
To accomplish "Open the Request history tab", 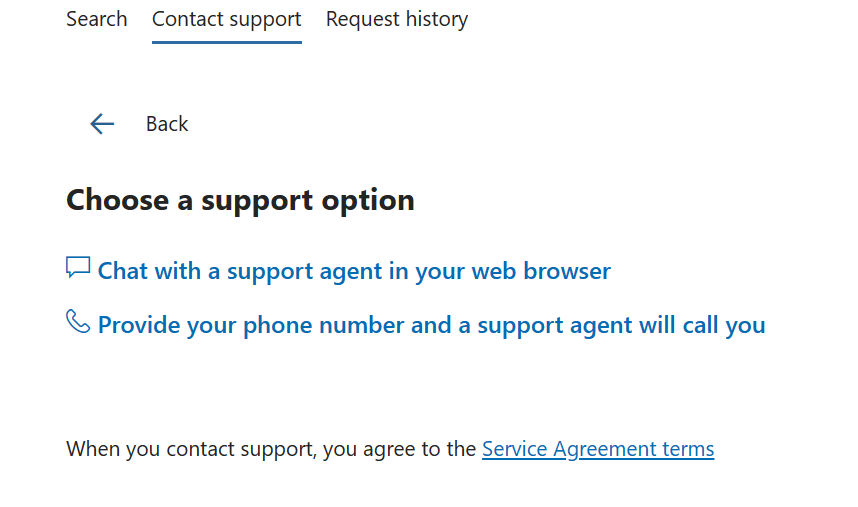I will [397, 19].
